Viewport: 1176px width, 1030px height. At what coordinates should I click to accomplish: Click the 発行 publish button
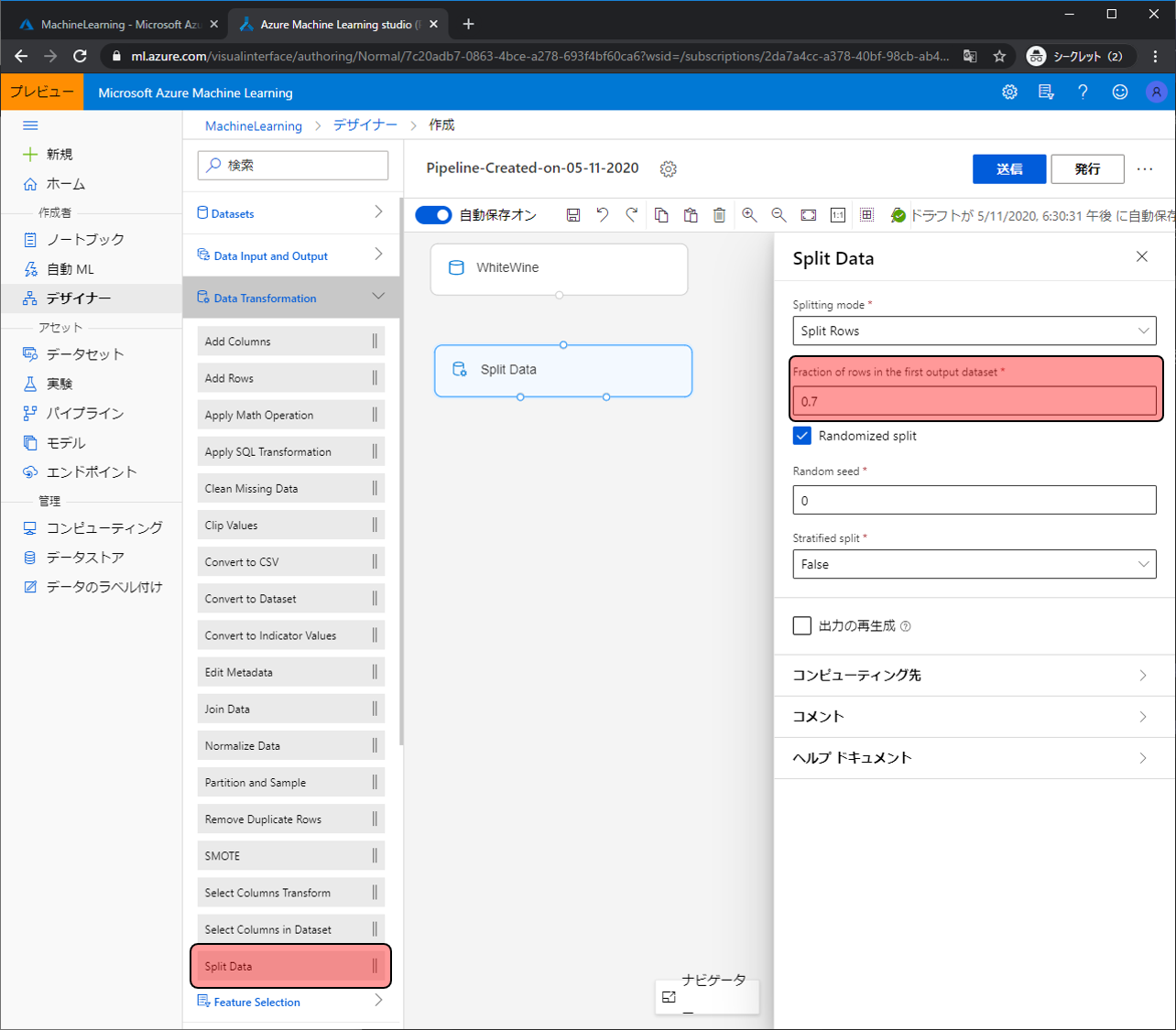(x=1087, y=169)
